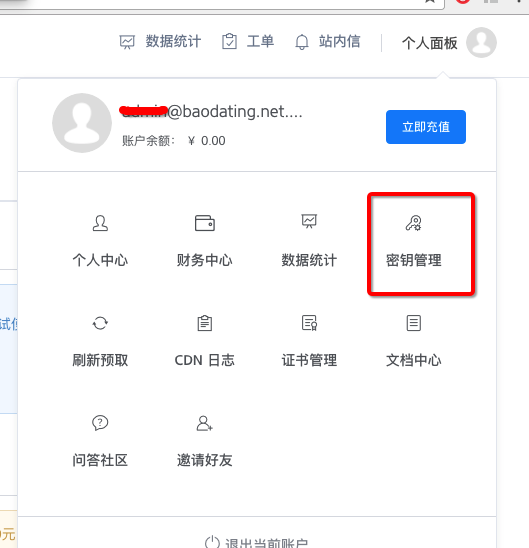529x548 pixels.
Task: Click large profile avatar in panel
Action: tap(82, 123)
